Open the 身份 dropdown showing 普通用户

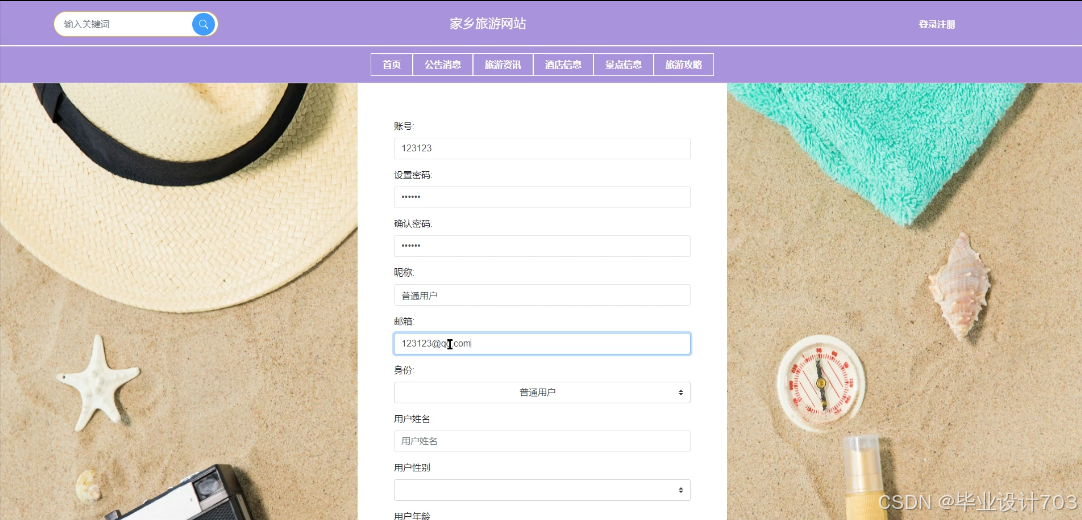[542, 392]
